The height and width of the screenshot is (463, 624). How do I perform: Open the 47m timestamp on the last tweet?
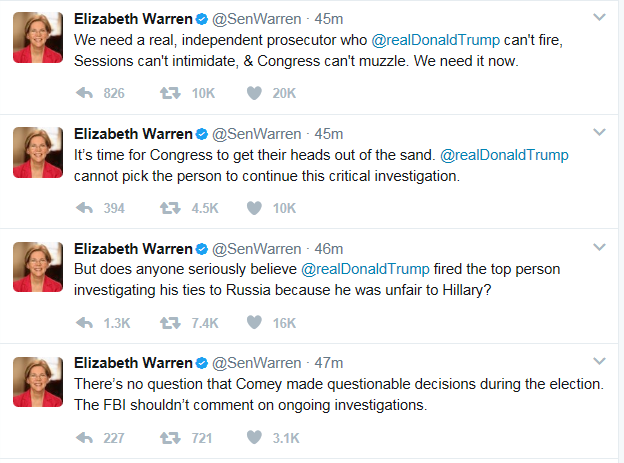[329, 363]
